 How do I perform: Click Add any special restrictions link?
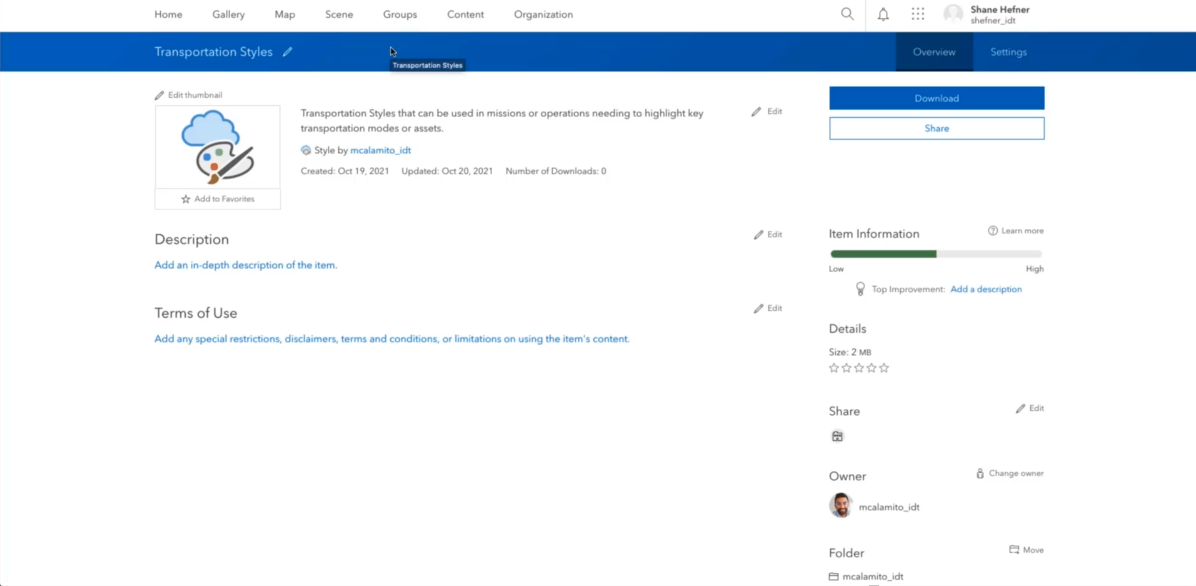coord(392,339)
